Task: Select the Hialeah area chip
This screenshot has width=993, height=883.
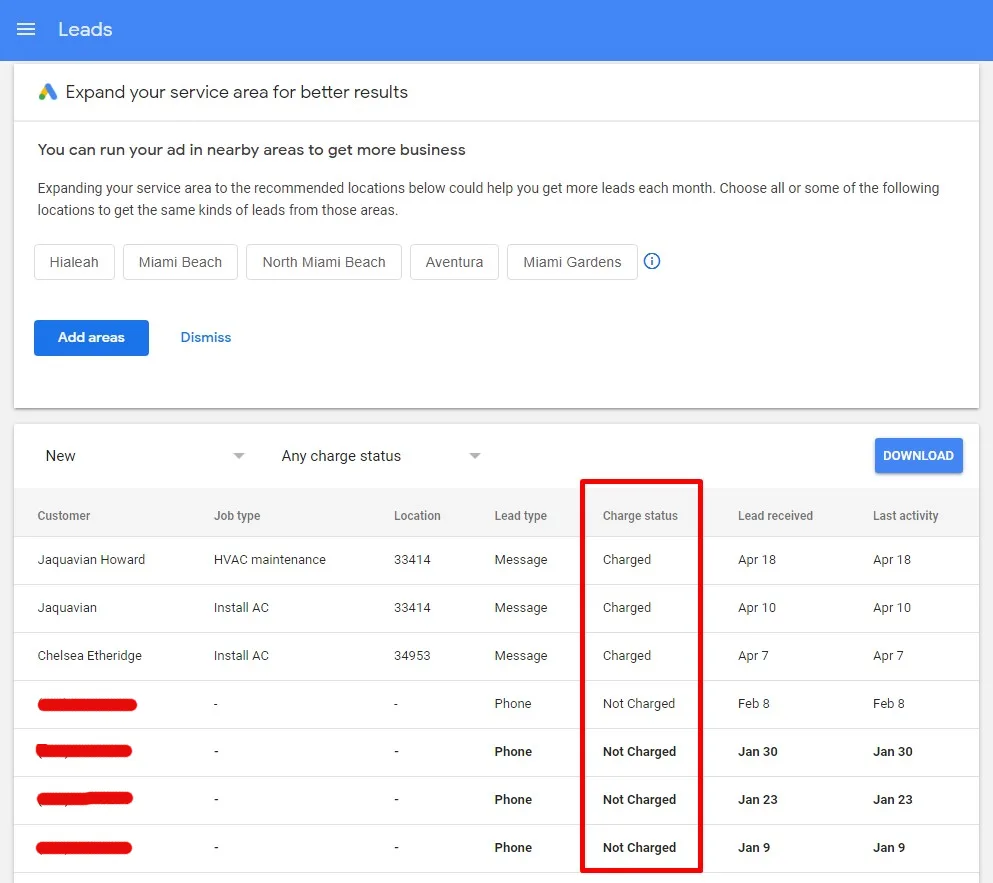Action: click(x=74, y=261)
